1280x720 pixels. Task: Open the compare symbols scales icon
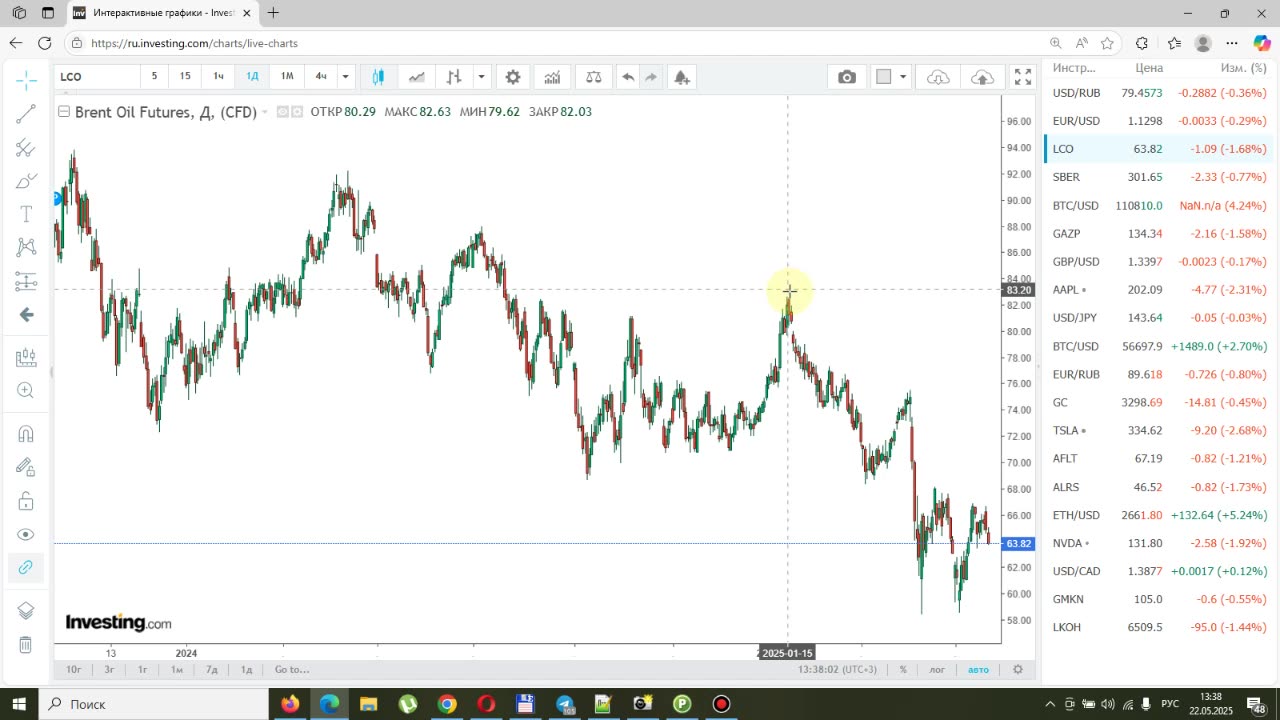point(594,77)
